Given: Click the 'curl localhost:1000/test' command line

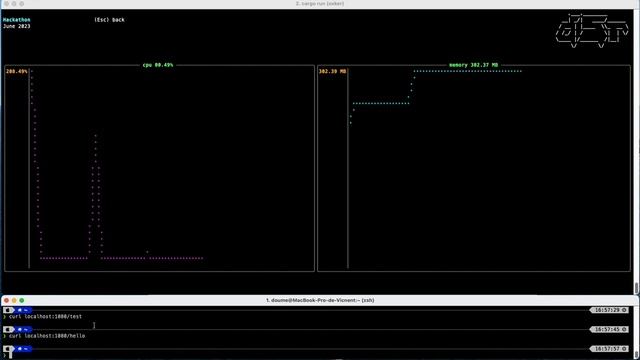Looking at the screenshot, I should tap(45, 316).
